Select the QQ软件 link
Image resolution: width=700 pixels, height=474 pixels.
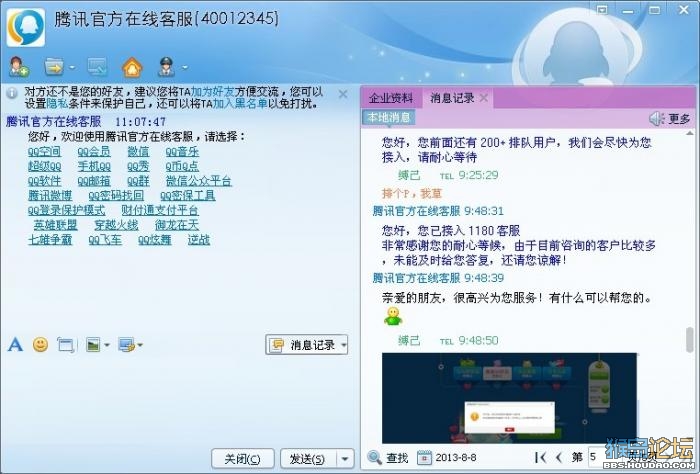[44, 181]
